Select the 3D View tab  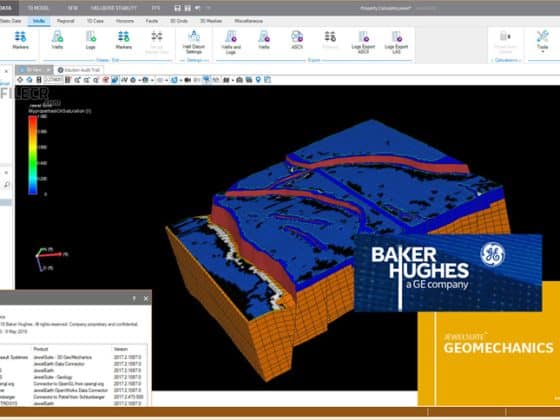[x=35, y=70]
